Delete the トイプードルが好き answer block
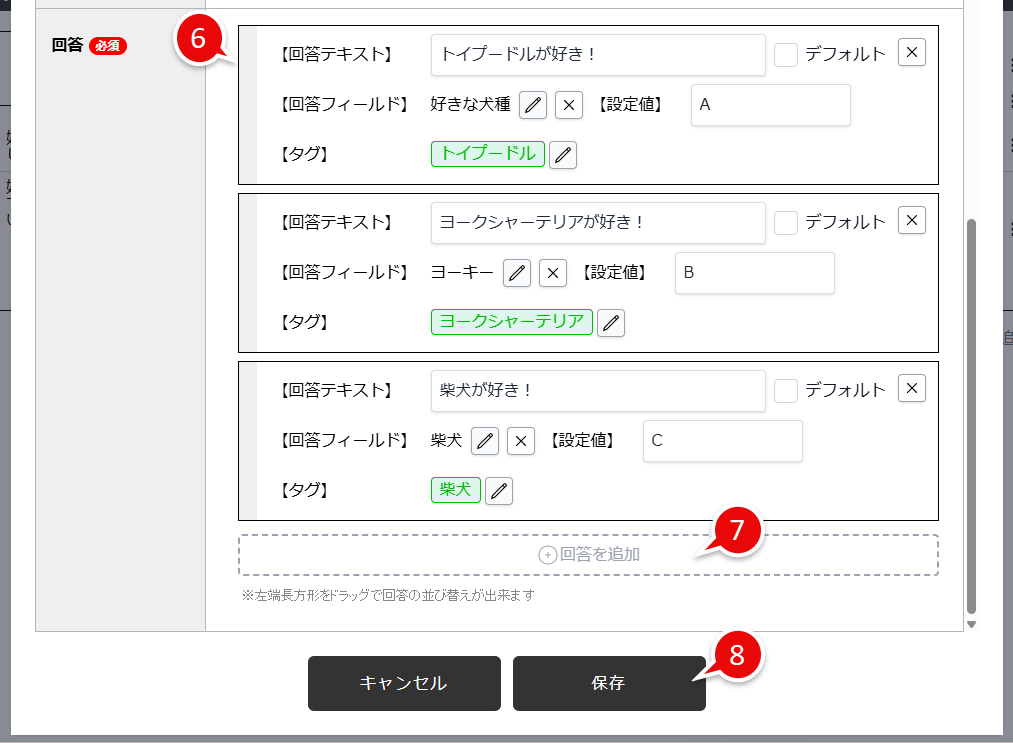Screen dimensions: 1013x743 click(x=910, y=52)
